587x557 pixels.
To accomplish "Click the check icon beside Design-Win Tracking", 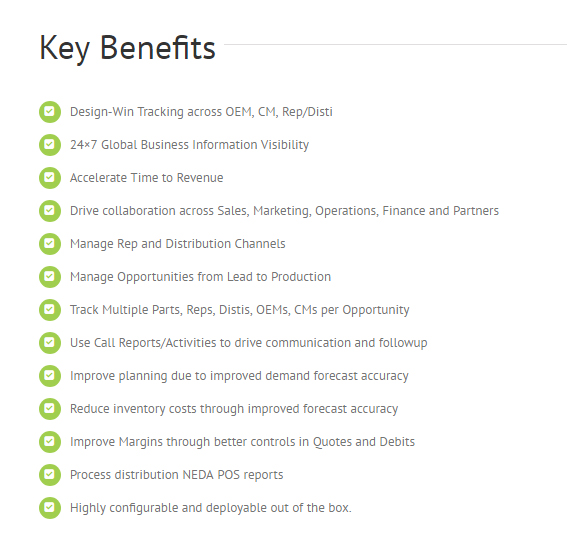I will (x=50, y=112).
